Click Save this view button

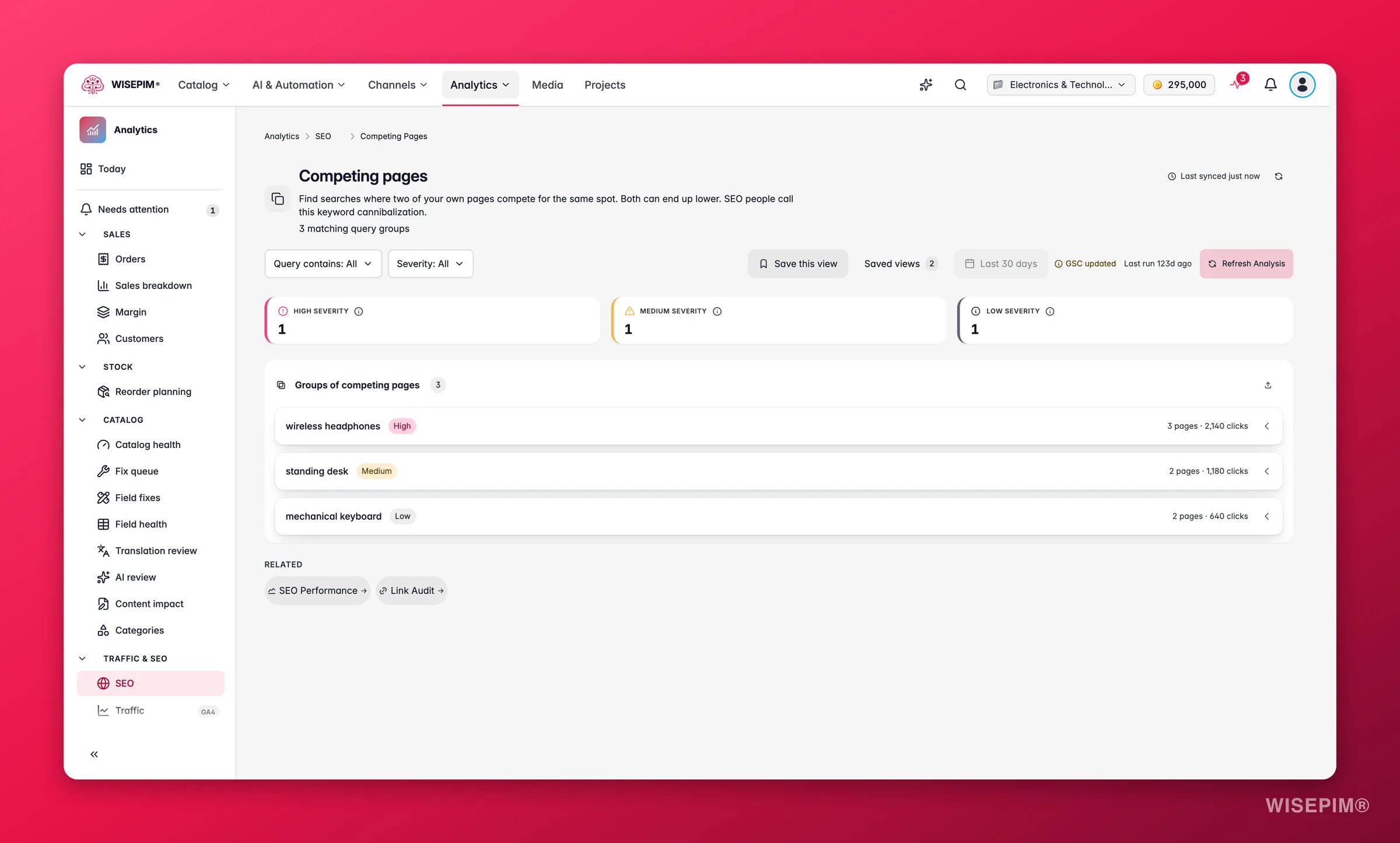click(797, 264)
